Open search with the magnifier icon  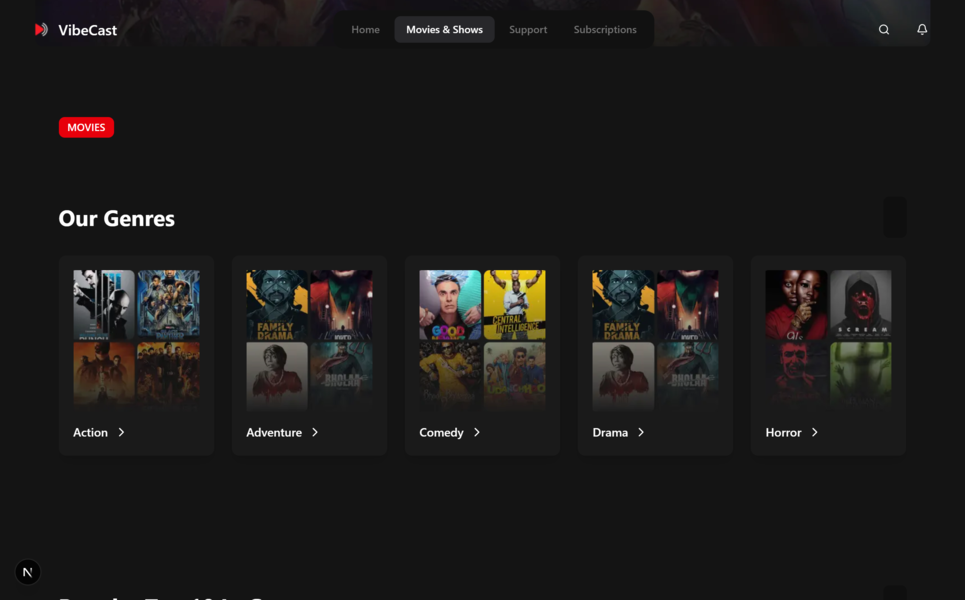point(884,30)
